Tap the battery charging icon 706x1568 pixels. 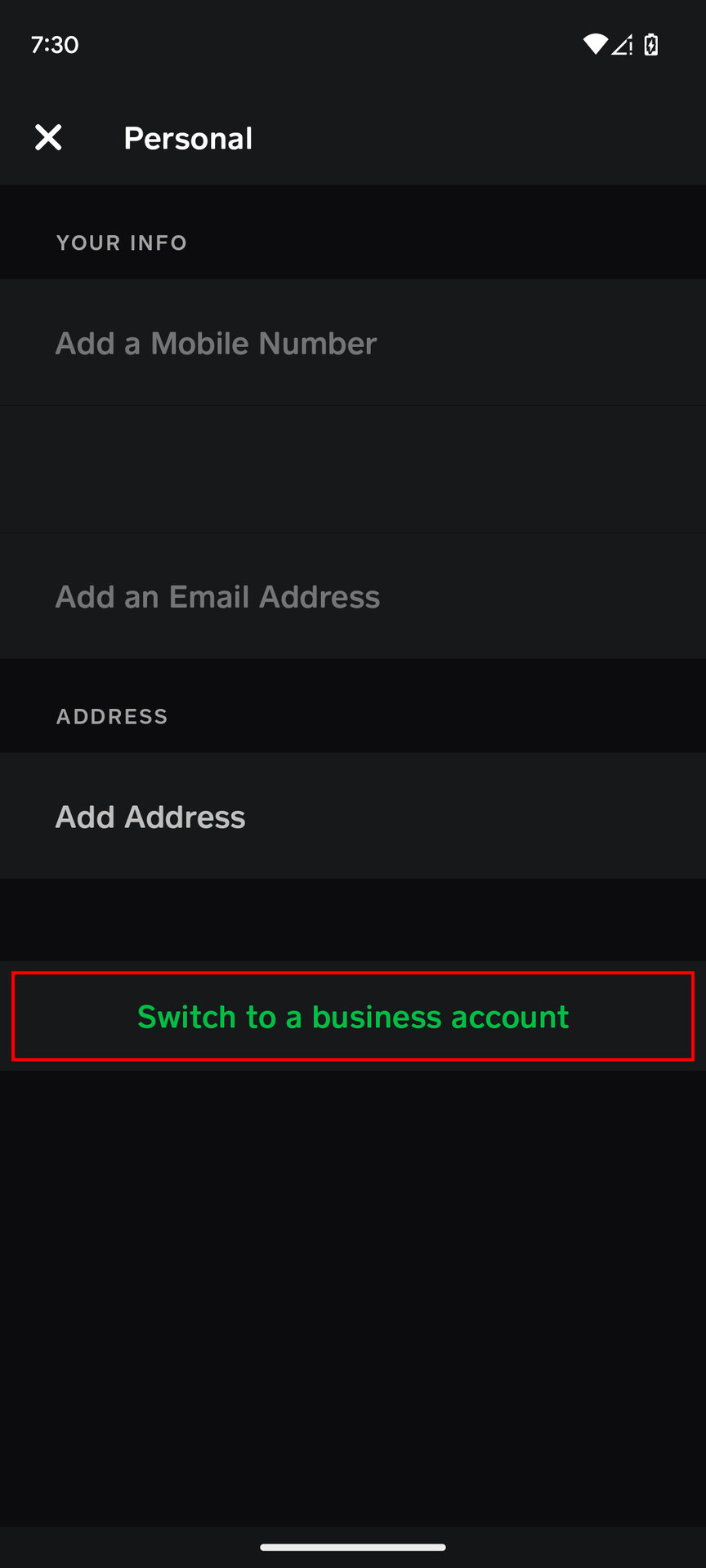(651, 44)
